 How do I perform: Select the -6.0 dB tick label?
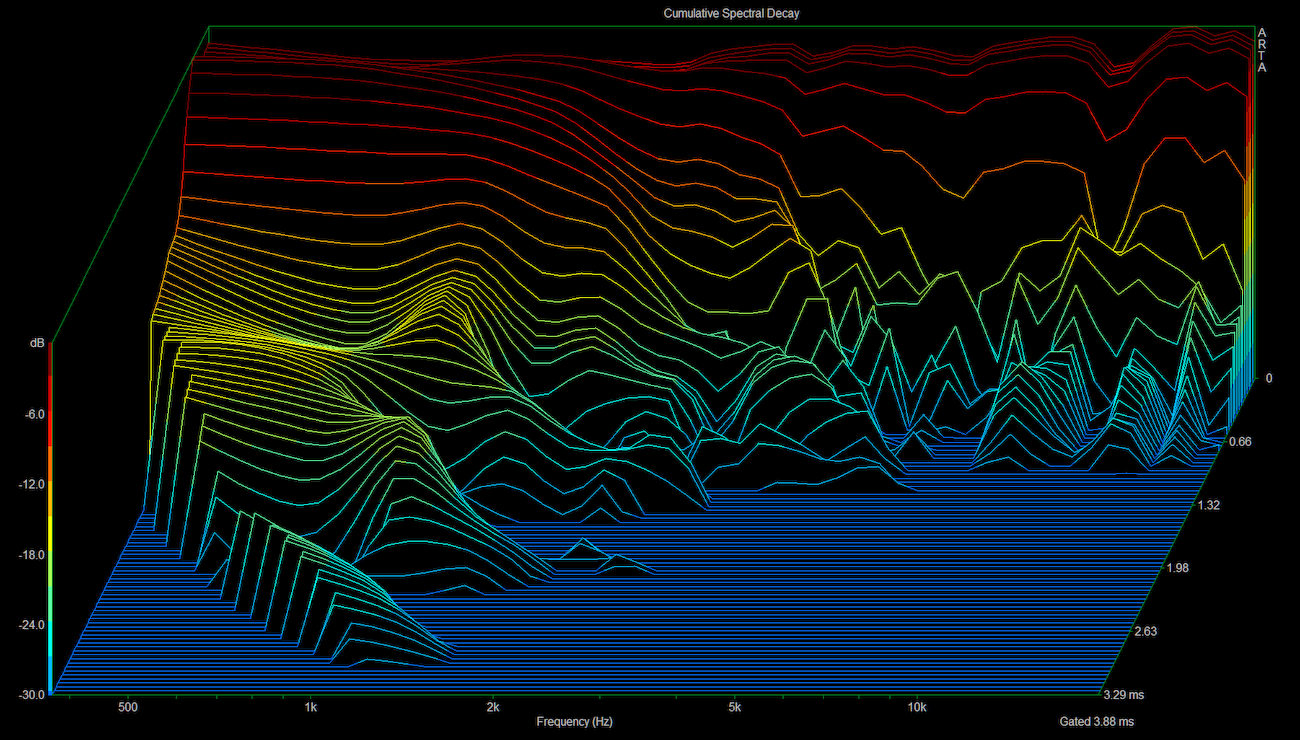(x=33, y=414)
